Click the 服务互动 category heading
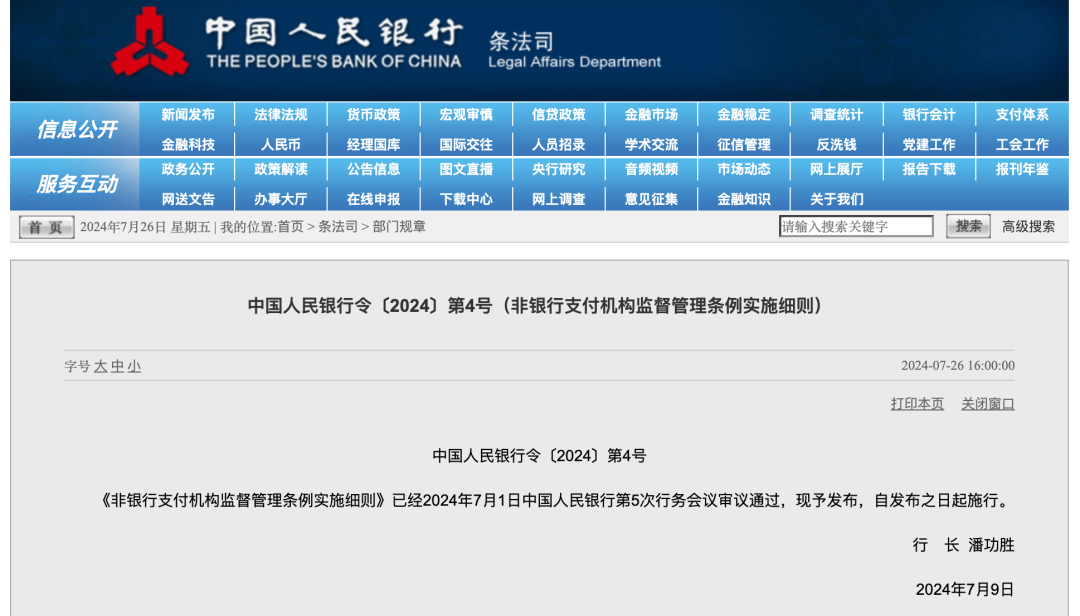This screenshot has width=1080, height=616. 76,184
